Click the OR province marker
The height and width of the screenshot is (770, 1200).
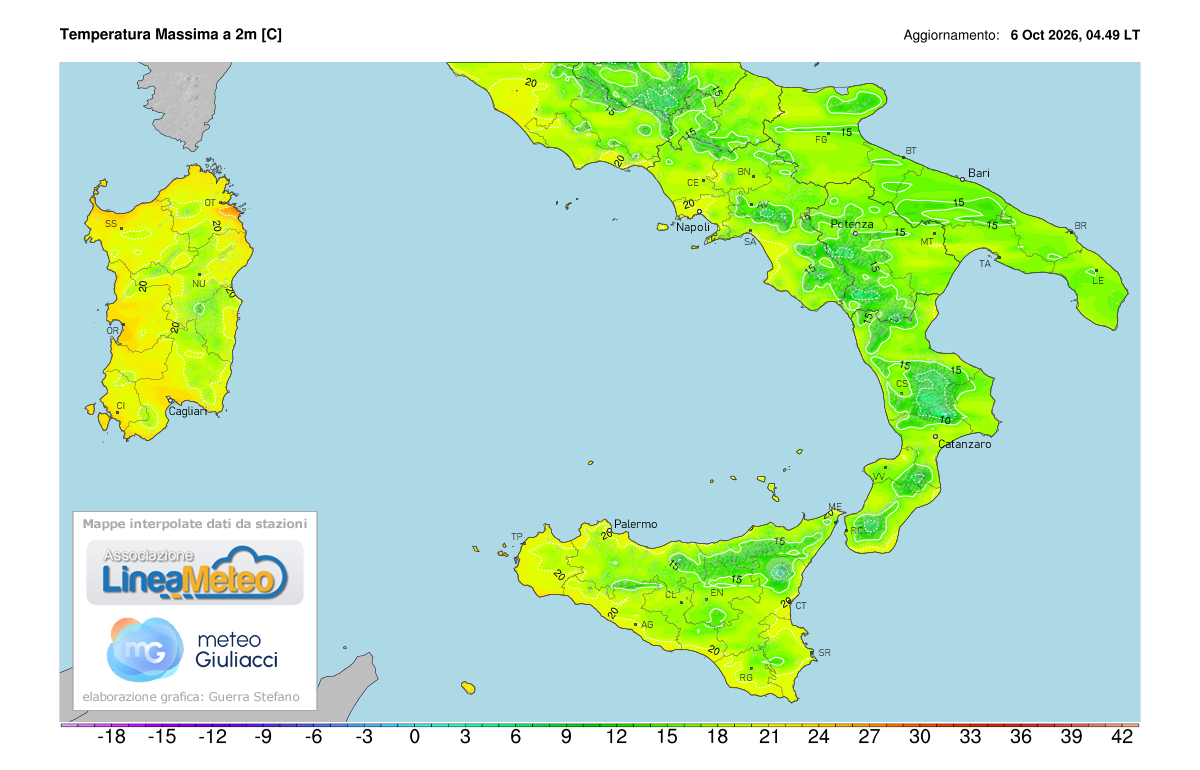coord(113,330)
